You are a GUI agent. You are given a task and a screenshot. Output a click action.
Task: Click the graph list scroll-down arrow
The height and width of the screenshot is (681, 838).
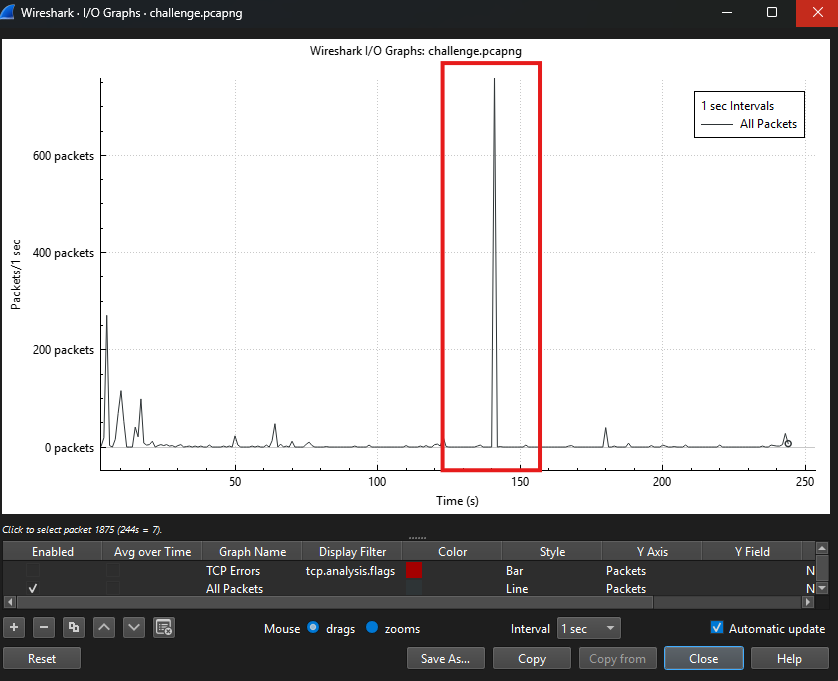pyautogui.click(x=822, y=589)
